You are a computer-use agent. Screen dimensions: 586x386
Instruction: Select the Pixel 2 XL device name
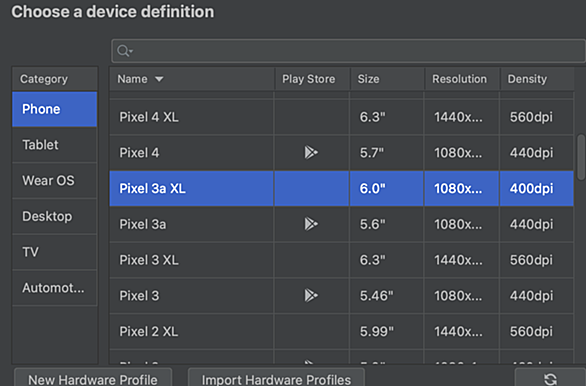point(149,331)
